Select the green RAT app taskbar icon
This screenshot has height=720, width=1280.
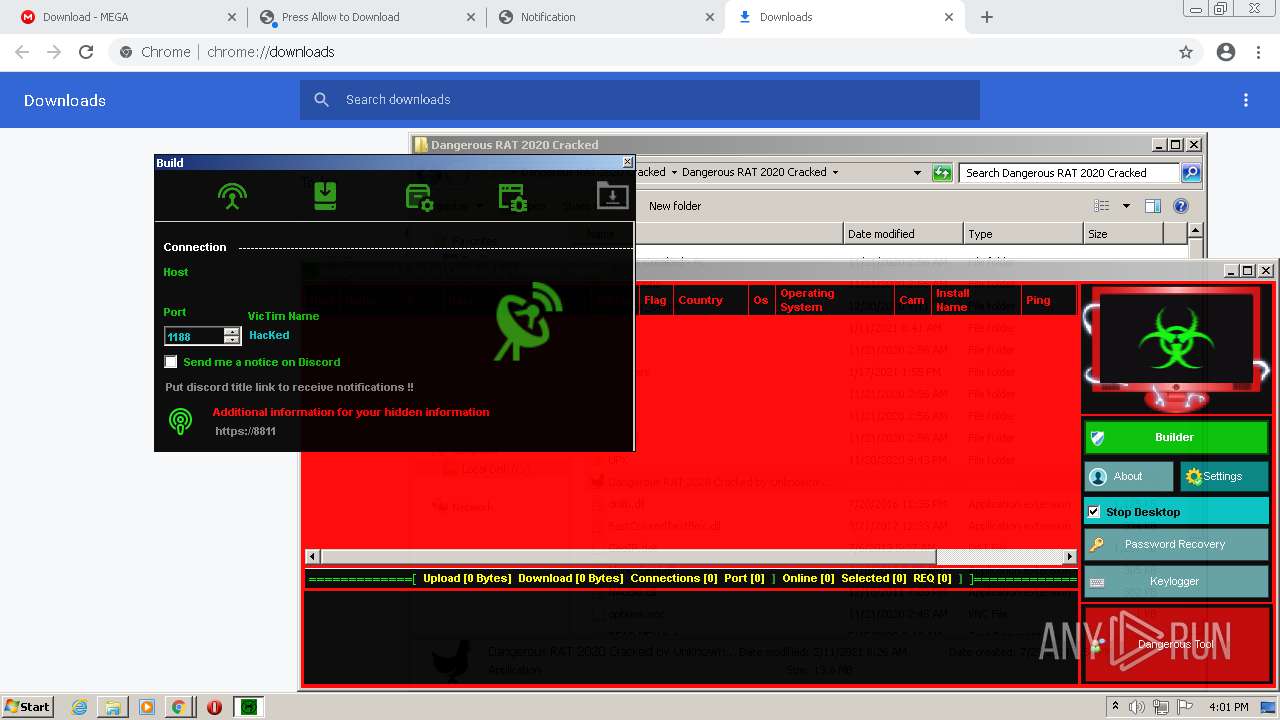point(249,707)
